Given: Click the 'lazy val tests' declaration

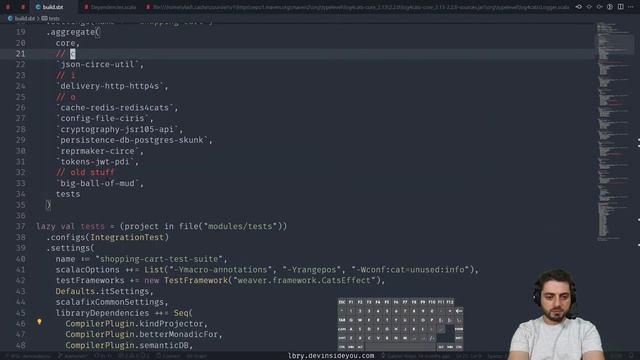Looking at the screenshot, I should pos(70,226).
